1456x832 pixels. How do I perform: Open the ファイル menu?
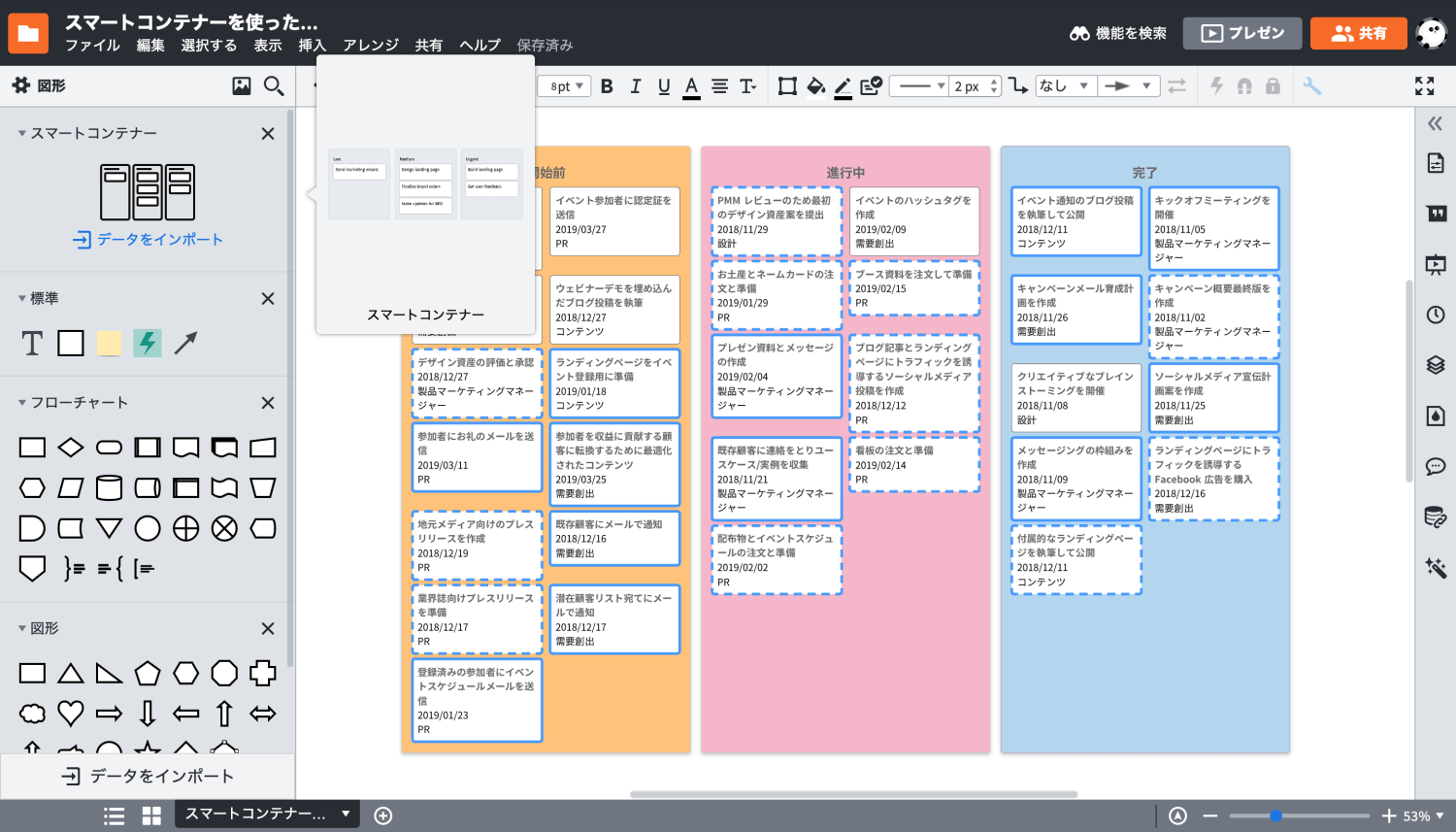coord(92,46)
